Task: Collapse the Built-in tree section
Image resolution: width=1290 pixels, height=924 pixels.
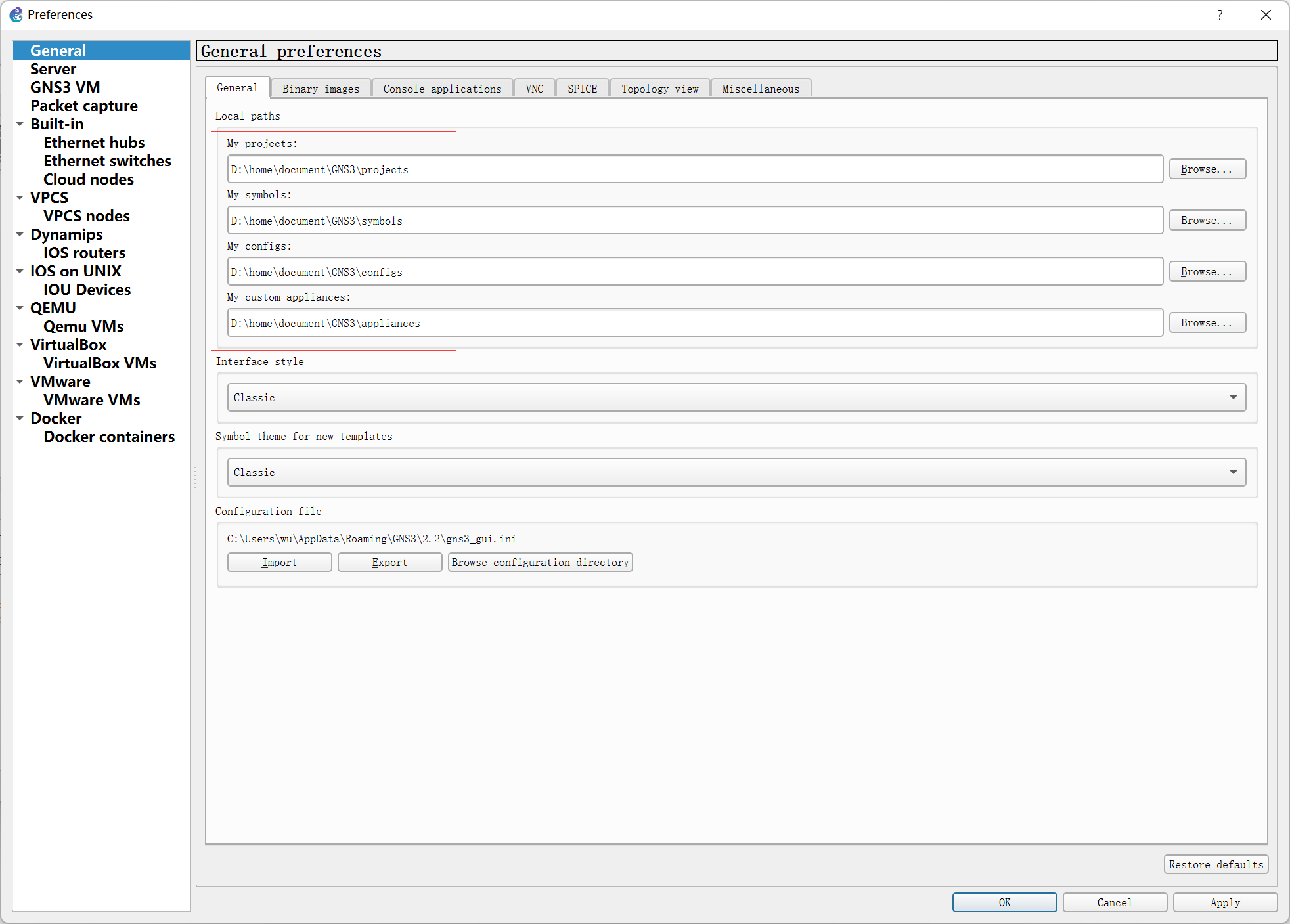Action: pyautogui.click(x=20, y=124)
